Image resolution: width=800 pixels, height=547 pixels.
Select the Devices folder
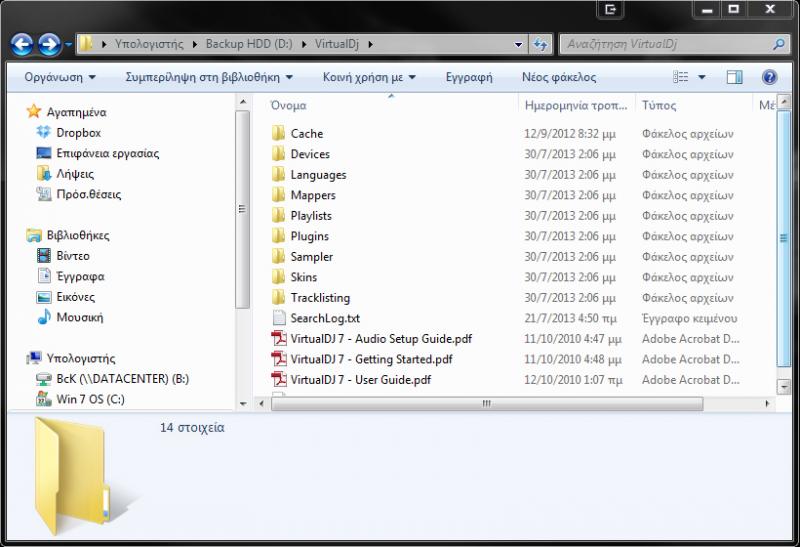click(301, 154)
